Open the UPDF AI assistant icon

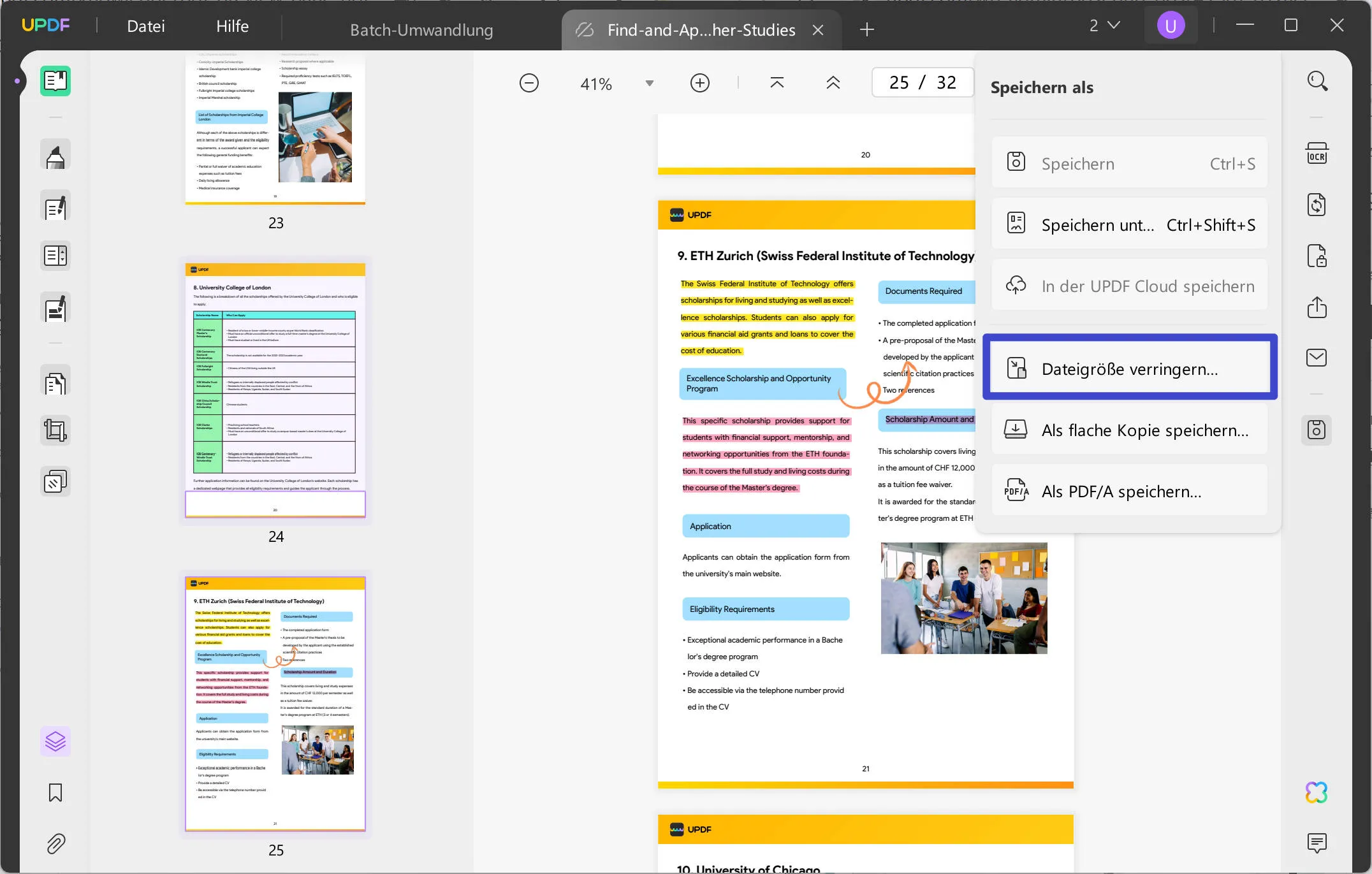click(x=1317, y=792)
